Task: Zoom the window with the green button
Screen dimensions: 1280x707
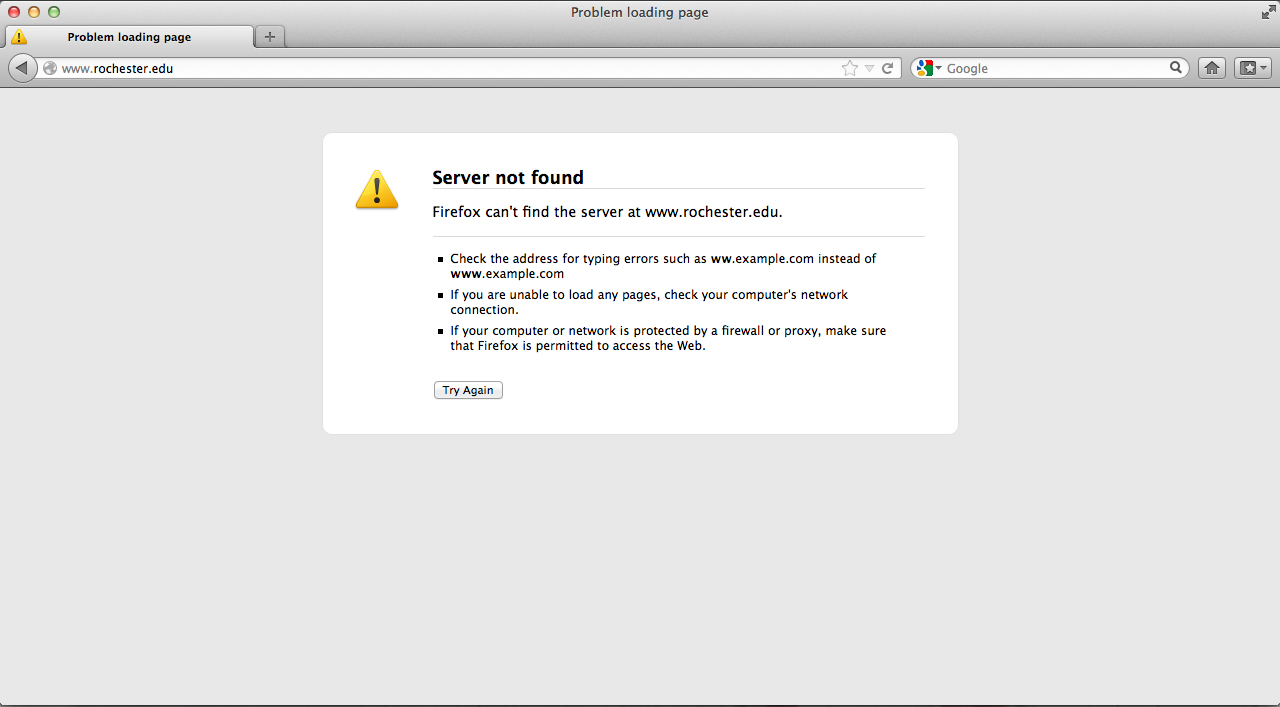Action: coord(54,12)
